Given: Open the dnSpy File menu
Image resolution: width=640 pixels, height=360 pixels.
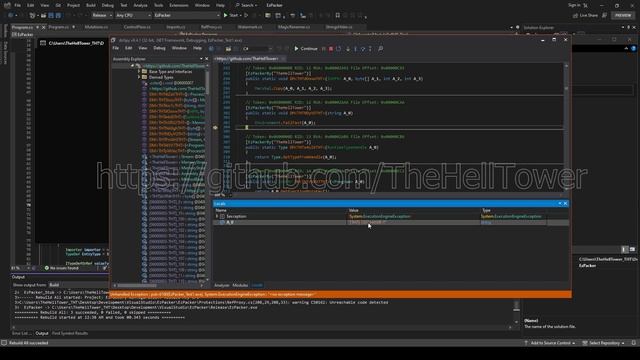Looking at the screenshot, I should (116, 48).
